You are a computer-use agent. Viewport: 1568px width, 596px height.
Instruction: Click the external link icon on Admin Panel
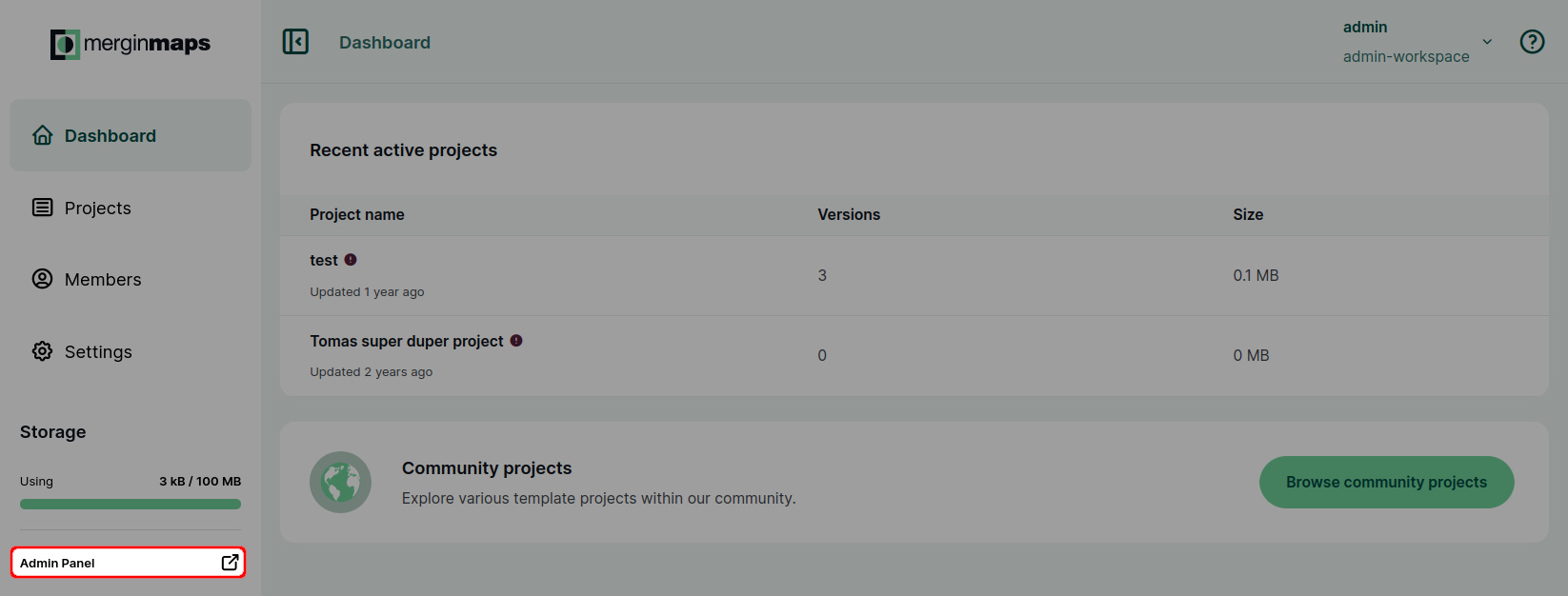230,563
